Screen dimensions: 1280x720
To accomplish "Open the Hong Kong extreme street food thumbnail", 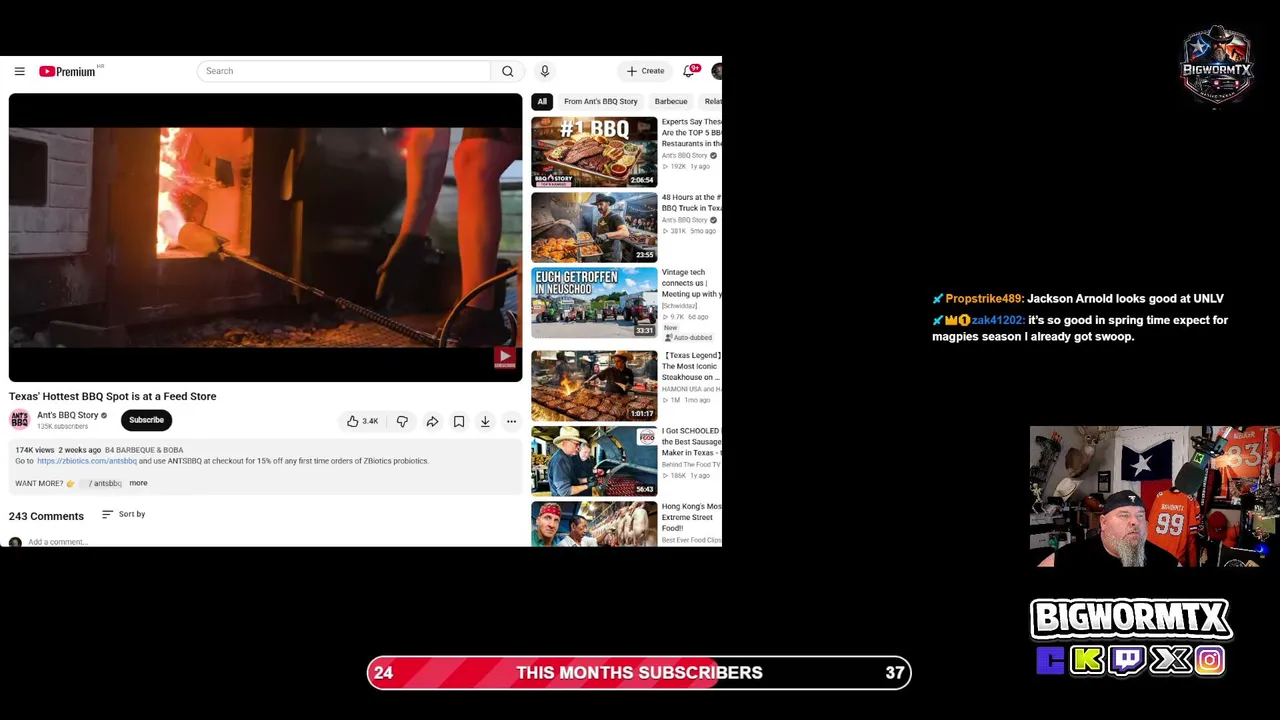I will click(x=594, y=524).
